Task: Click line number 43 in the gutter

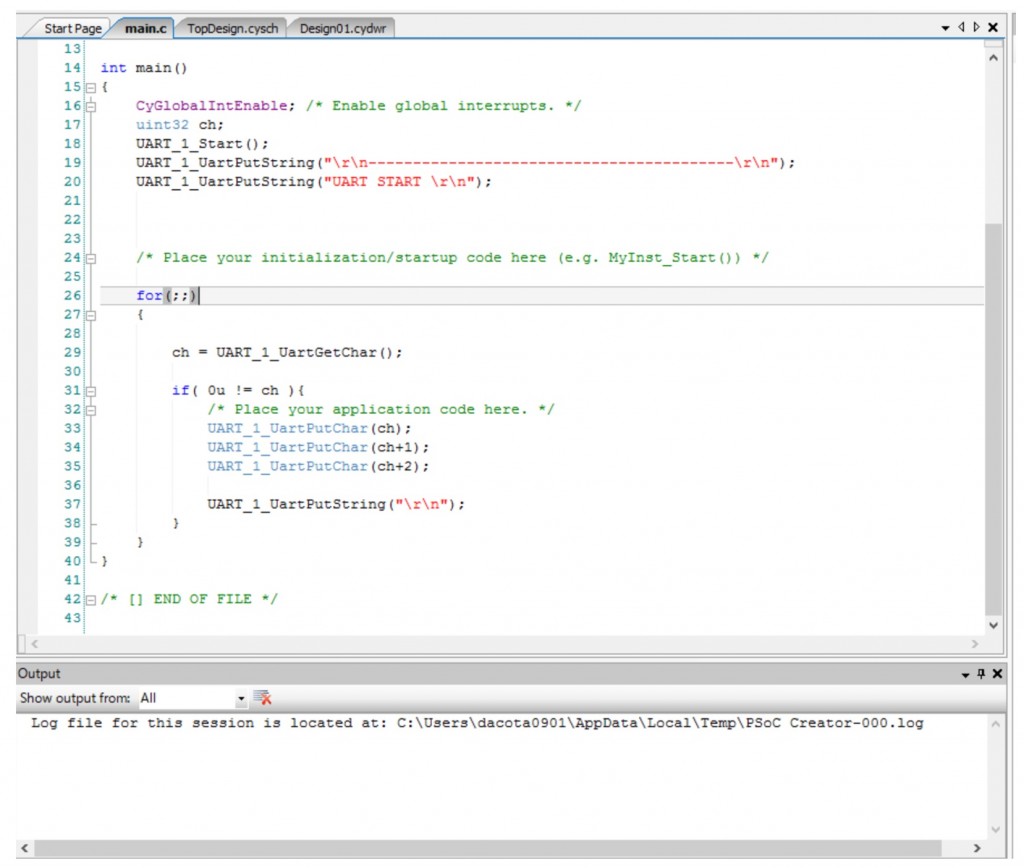Action: [72, 619]
